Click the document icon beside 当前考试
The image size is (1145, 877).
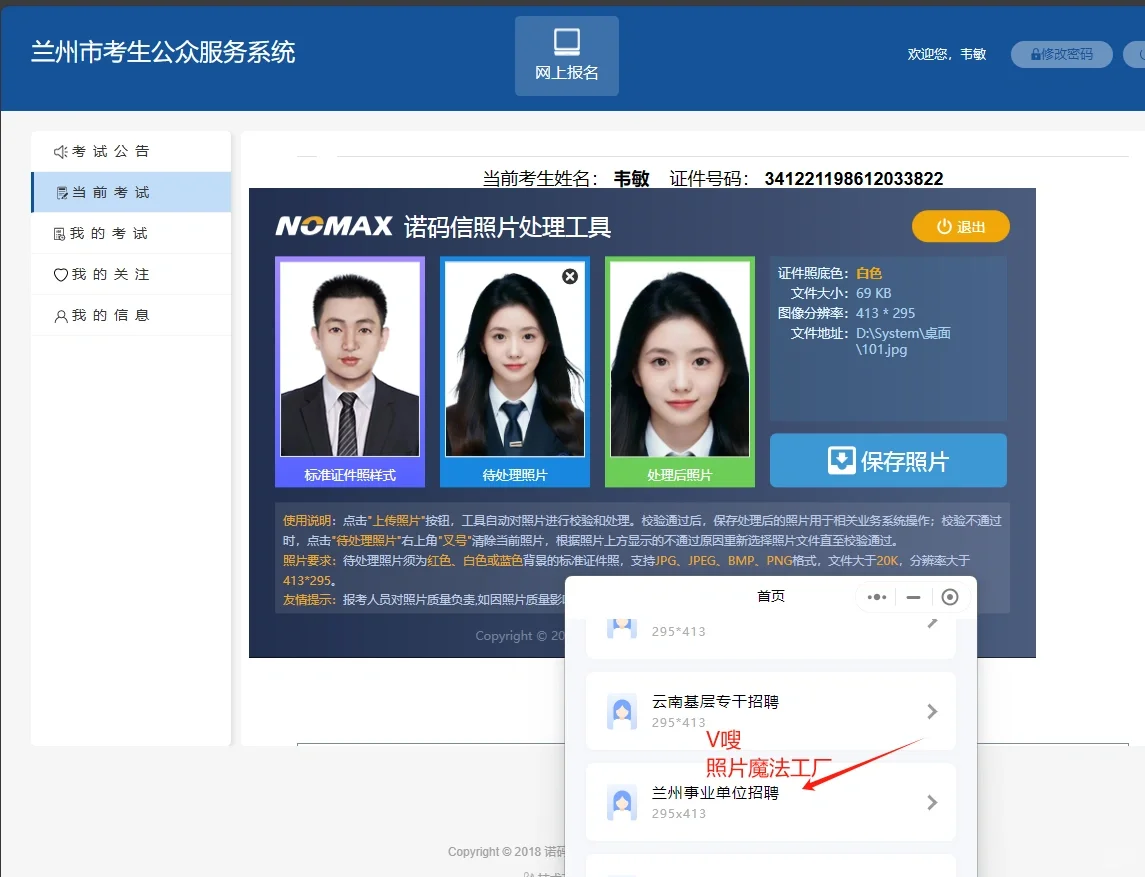point(62,193)
